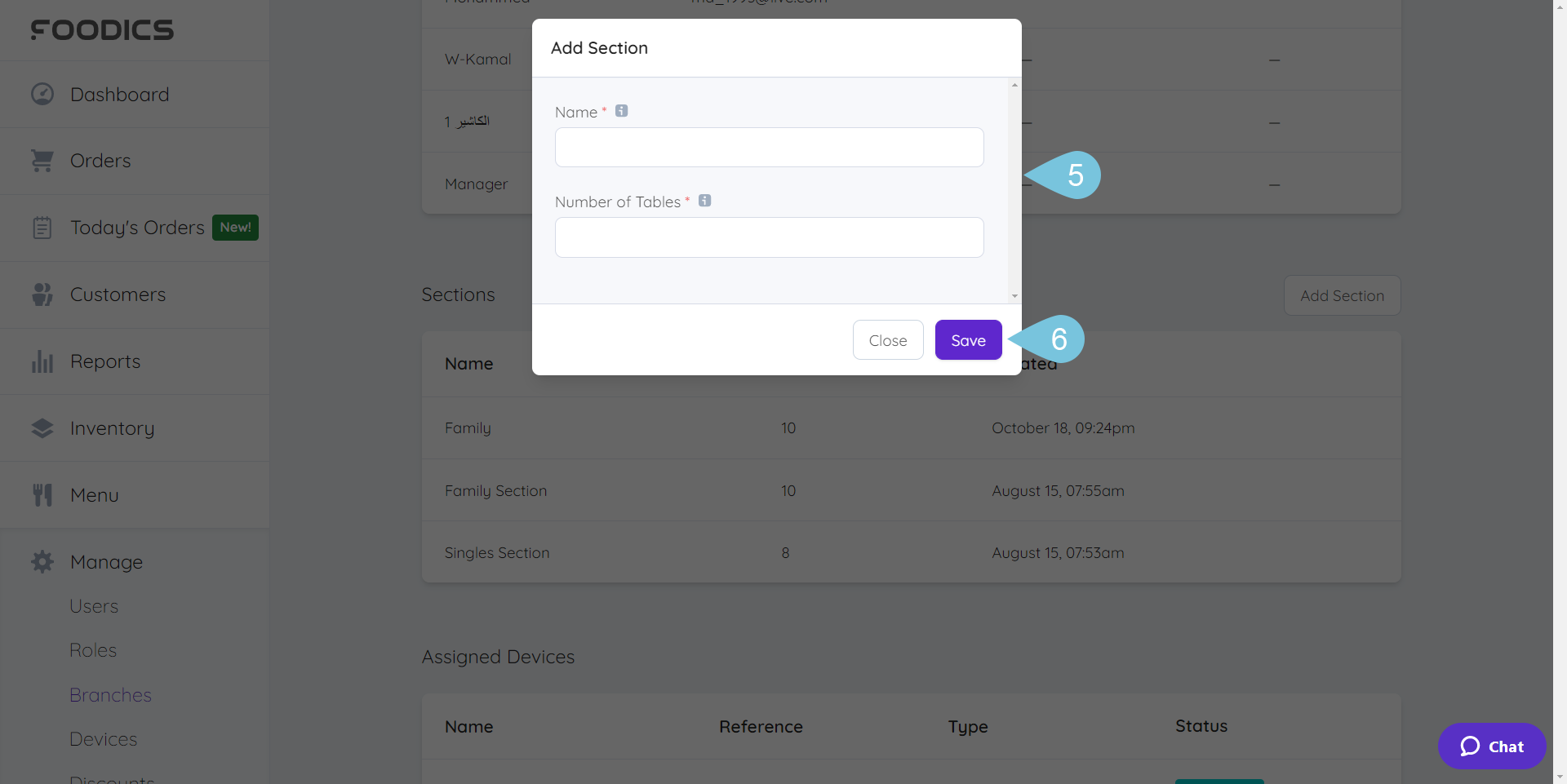Click the info icon beside Number of Tables
Image resolution: width=1567 pixels, height=784 pixels.
pos(704,200)
